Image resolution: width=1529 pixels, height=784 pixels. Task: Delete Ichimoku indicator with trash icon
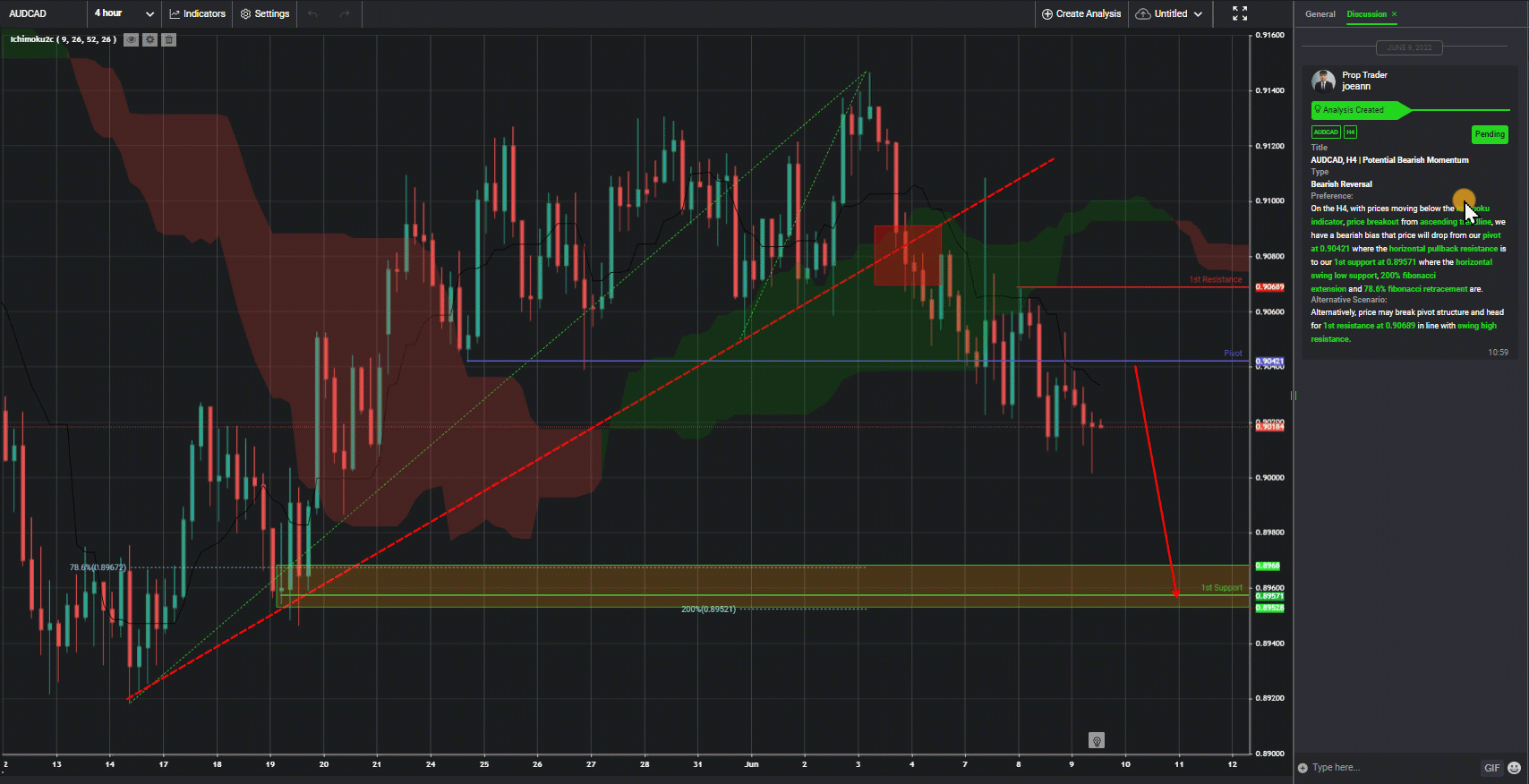point(168,39)
